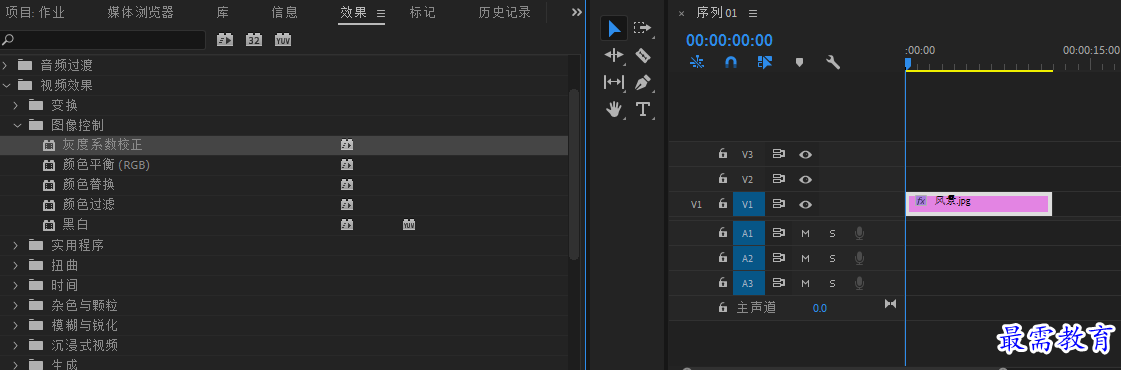Select the Pen tool
1121x370 pixels.
pyautogui.click(x=643, y=82)
